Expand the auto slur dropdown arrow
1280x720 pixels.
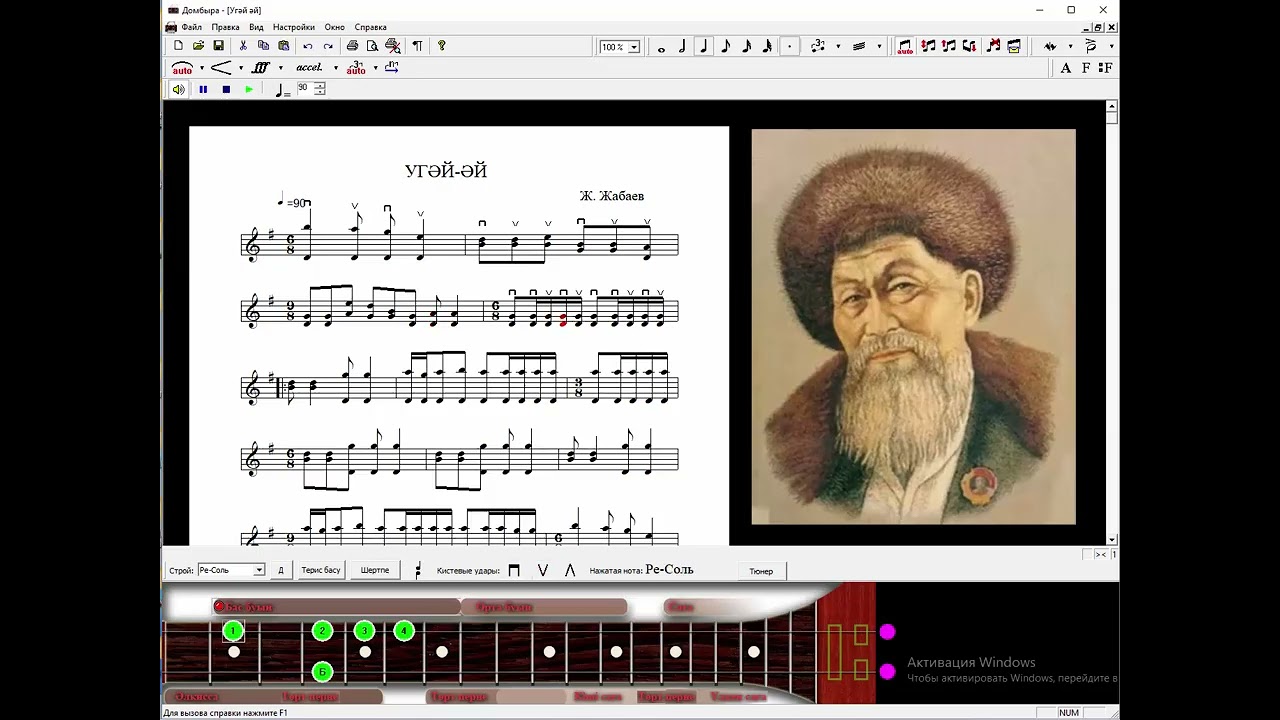(x=202, y=68)
